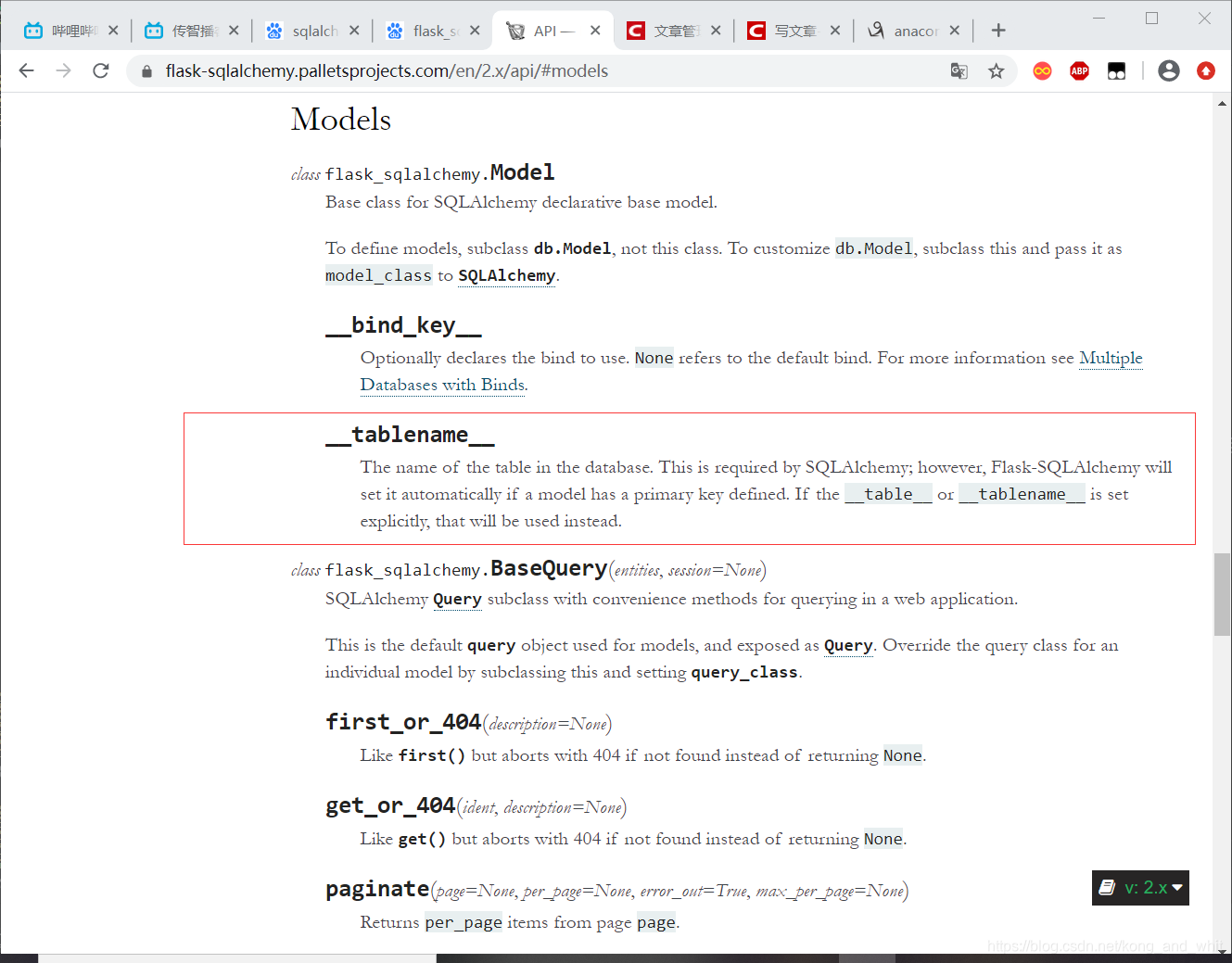The height and width of the screenshot is (963, 1232).
Task: Open the Multiple Databases with Binds link
Action: click(x=1111, y=359)
